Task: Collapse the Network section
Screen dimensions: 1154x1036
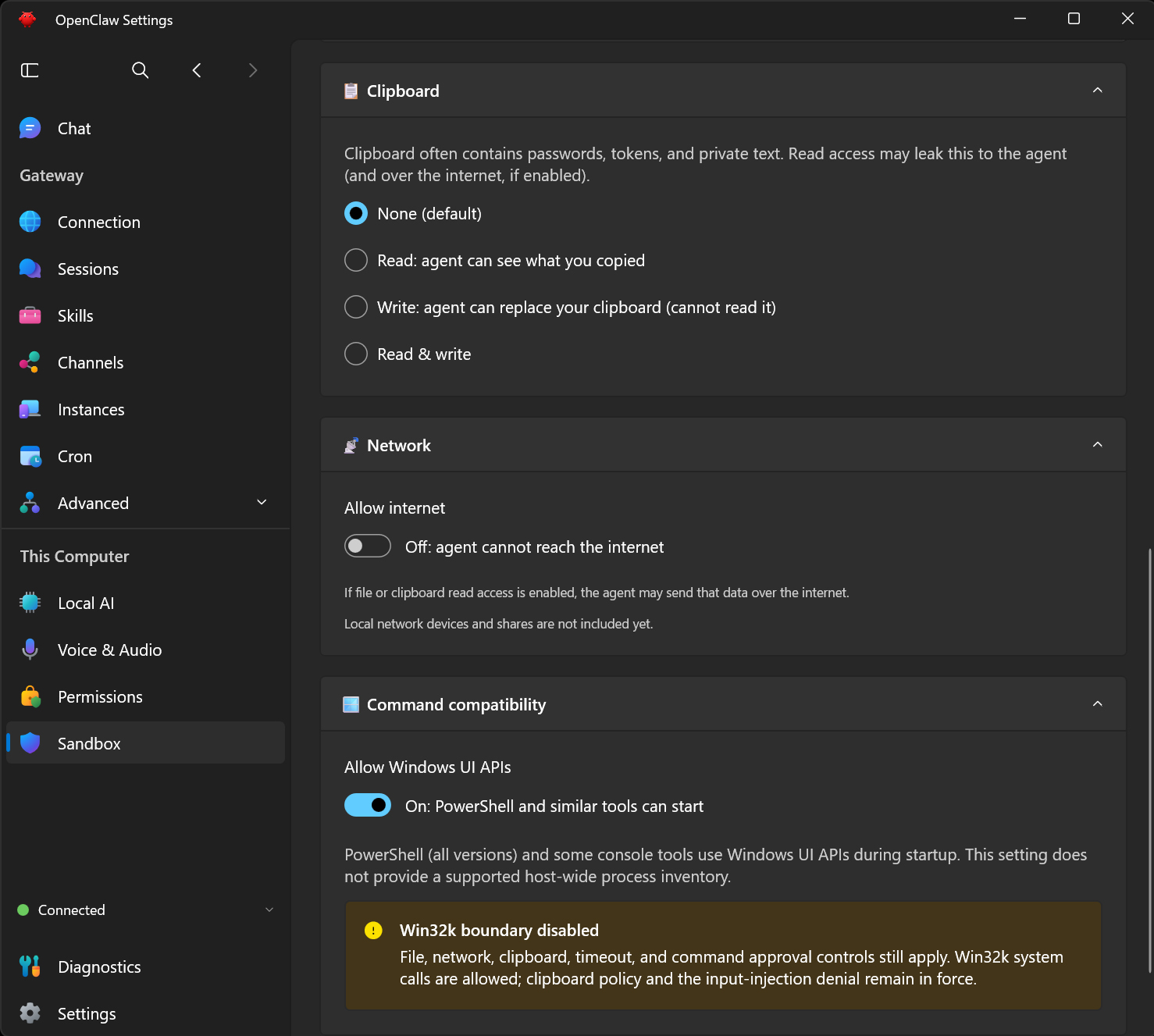Action: tap(1097, 445)
